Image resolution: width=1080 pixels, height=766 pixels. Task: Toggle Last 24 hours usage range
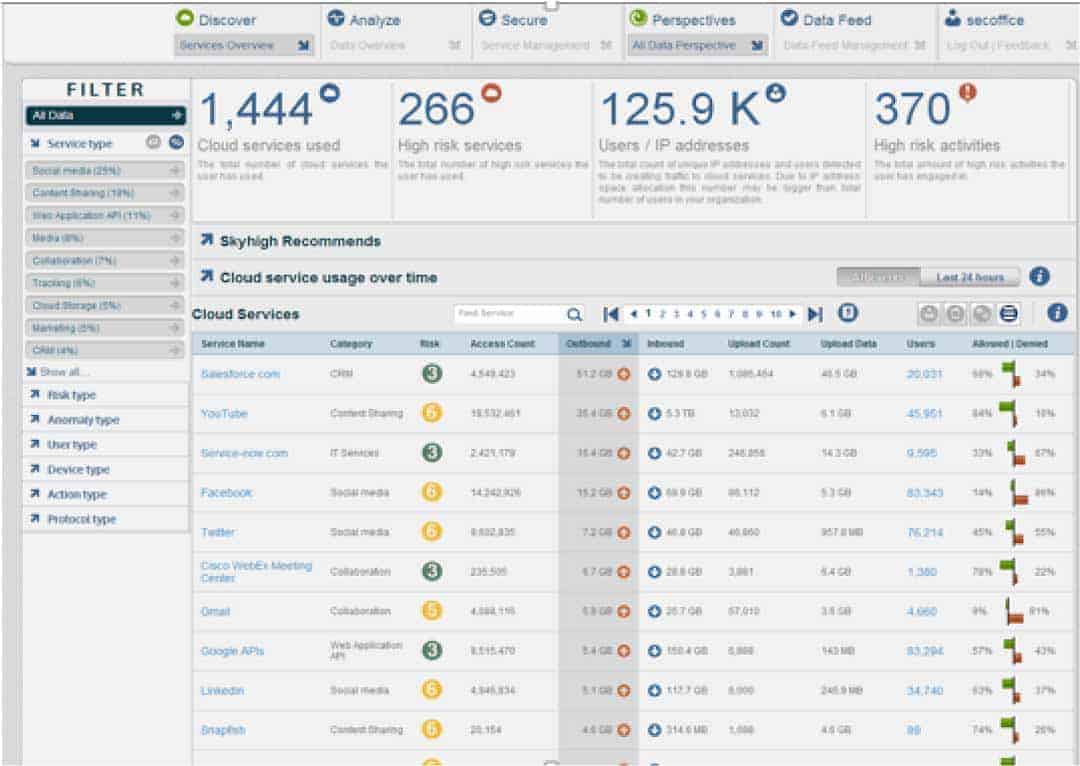tap(970, 277)
